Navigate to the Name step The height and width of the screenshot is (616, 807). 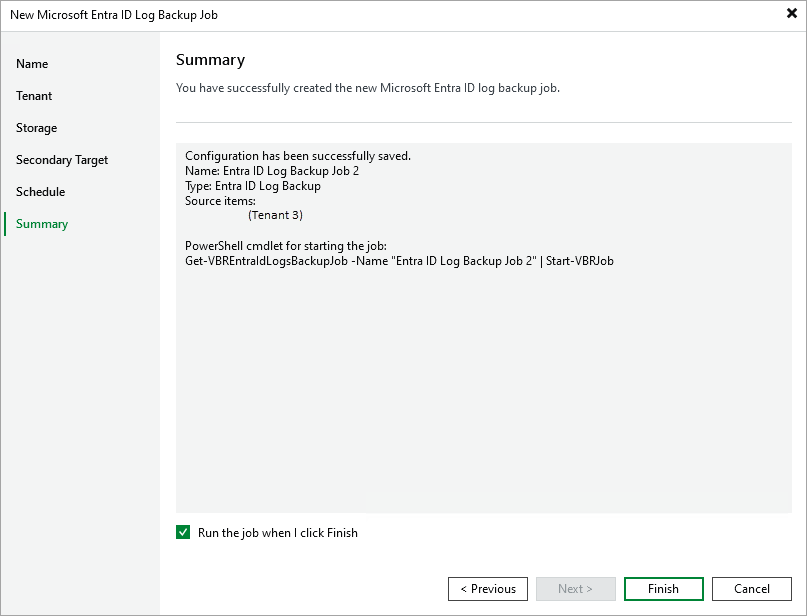point(32,63)
